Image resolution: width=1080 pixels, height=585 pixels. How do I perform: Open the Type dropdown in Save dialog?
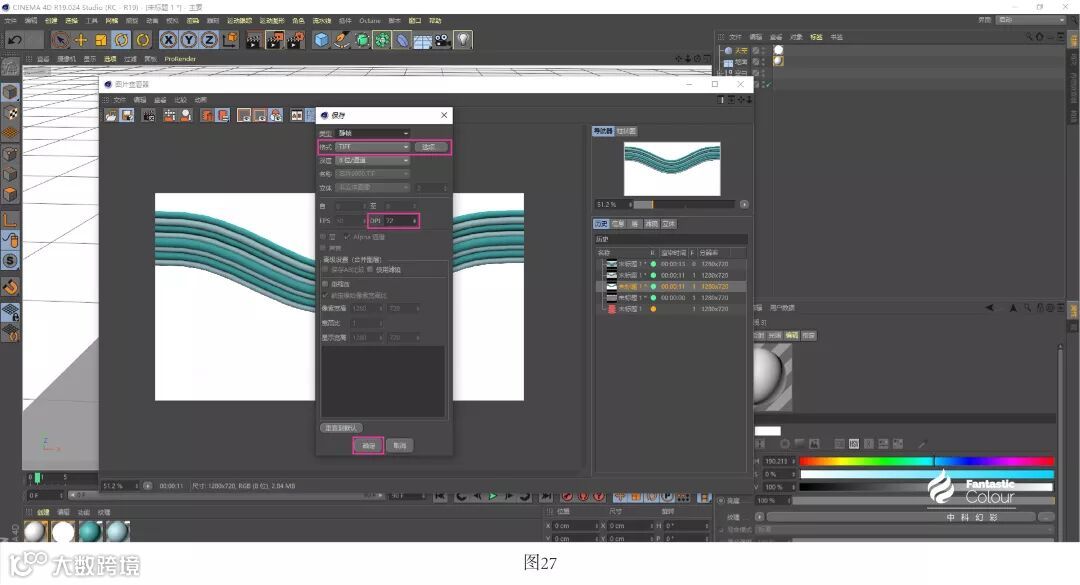(373, 133)
